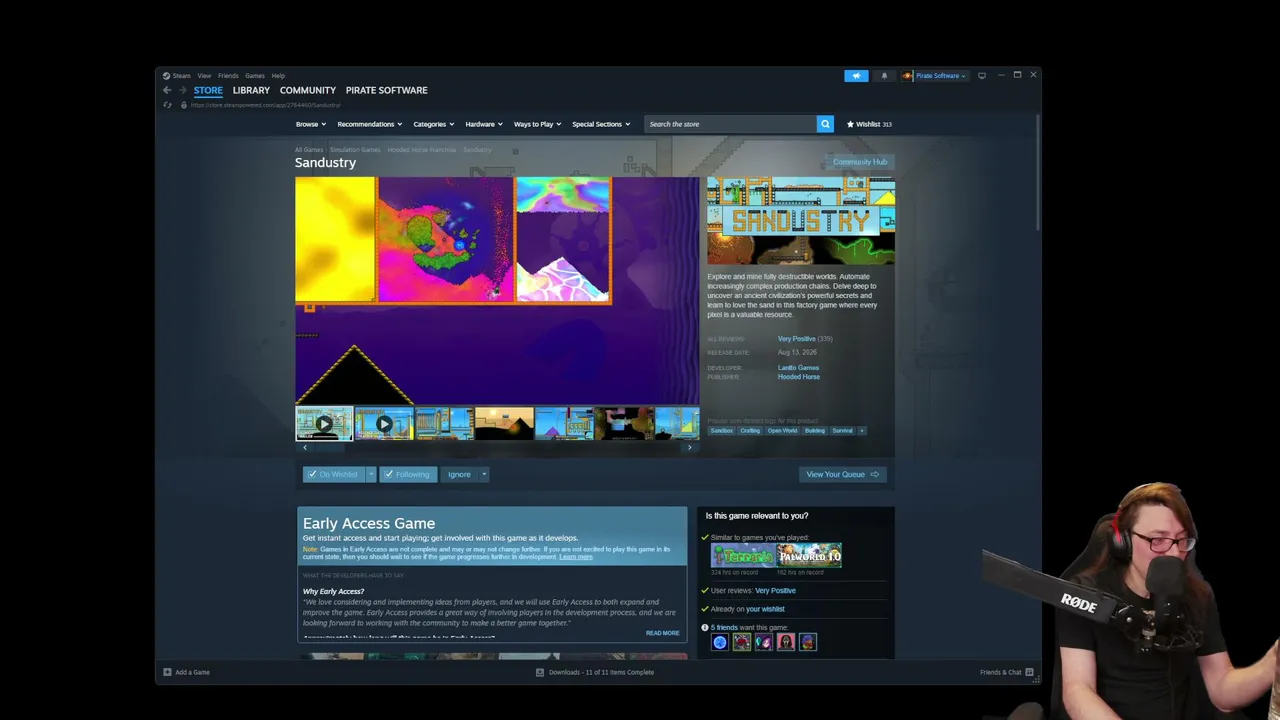Image resolution: width=1280 pixels, height=720 pixels.
Task: Click the Pirate Software profile avatar
Action: click(908, 76)
